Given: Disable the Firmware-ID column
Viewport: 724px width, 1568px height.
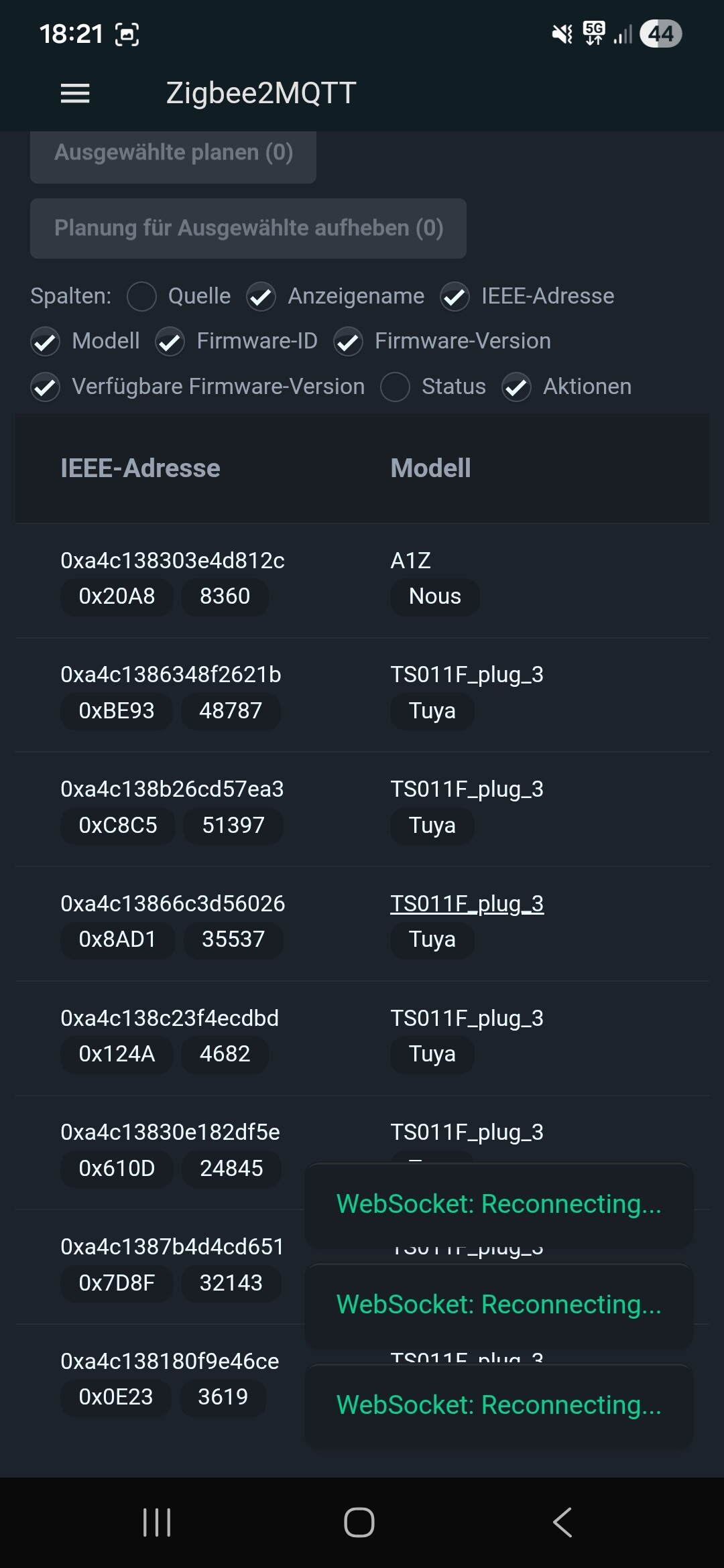Looking at the screenshot, I should point(170,342).
